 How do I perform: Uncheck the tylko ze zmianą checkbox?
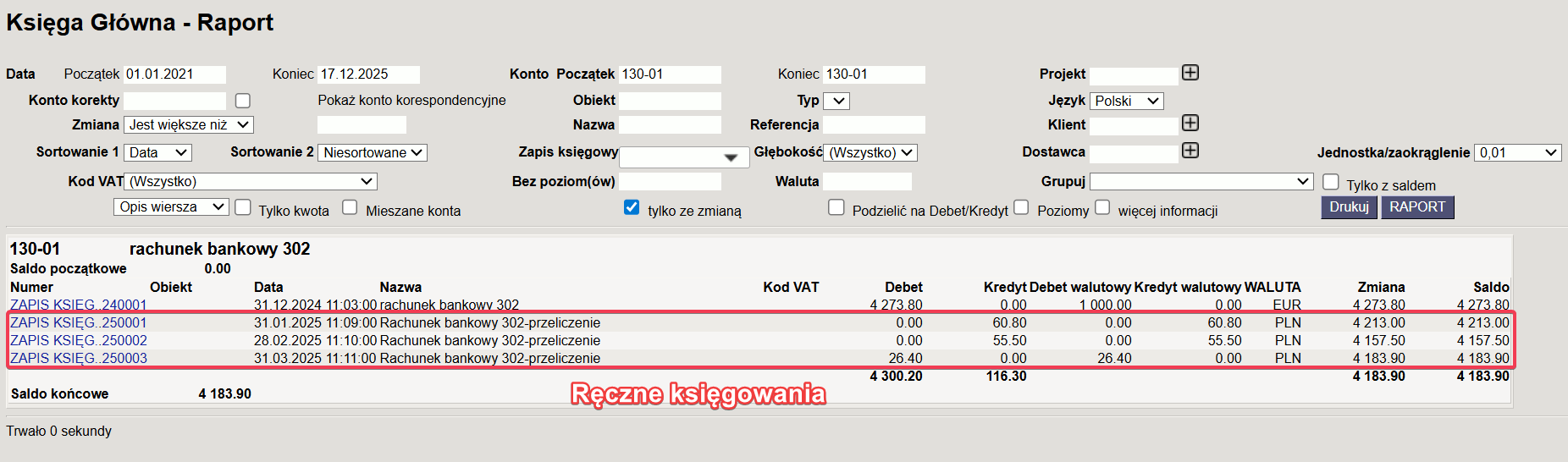[x=632, y=207]
